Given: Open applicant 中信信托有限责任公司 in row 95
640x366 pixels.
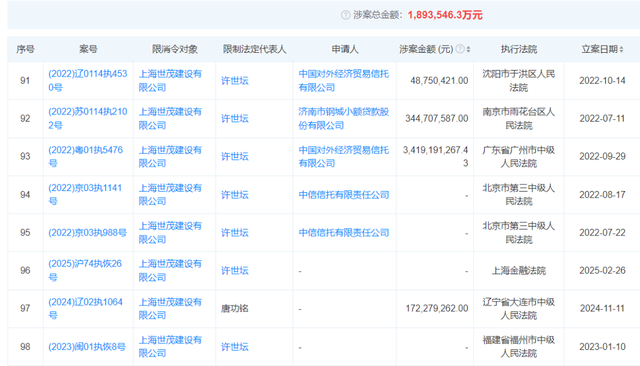Looking at the screenshot, I should point(344,233).
